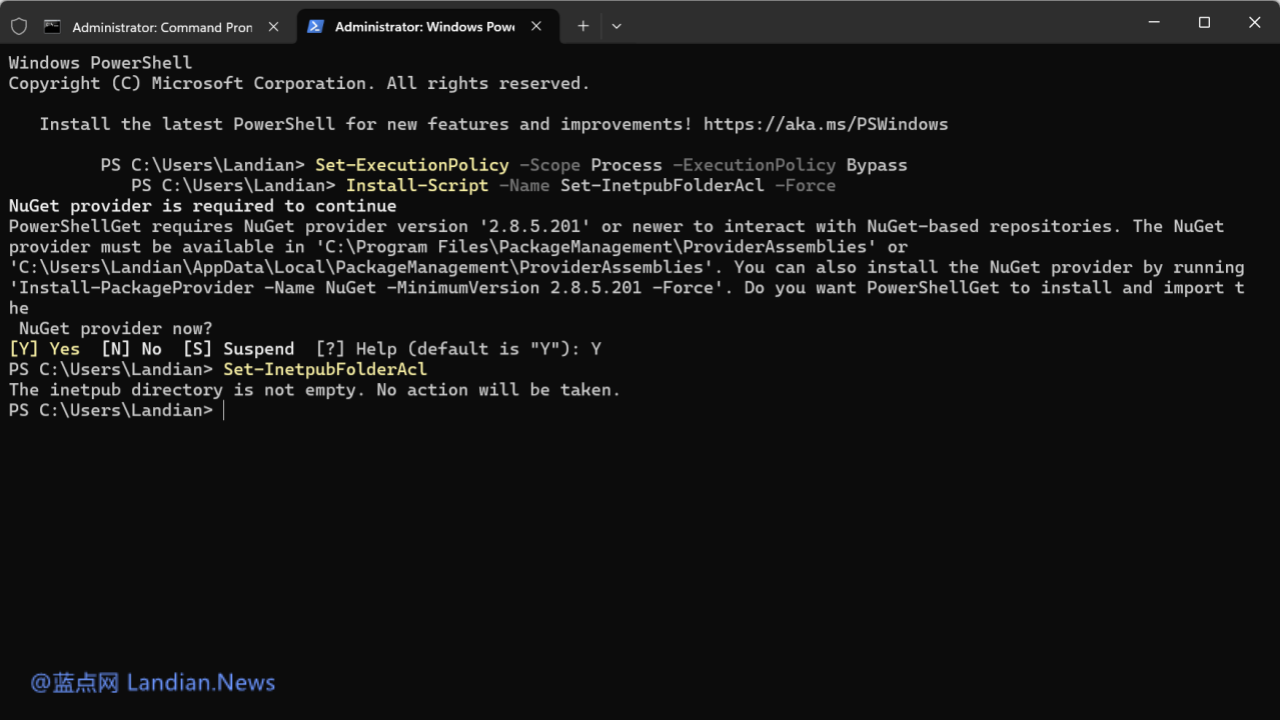
Task: Click the "[S] Suspend" option text
Action: [238, 349]
